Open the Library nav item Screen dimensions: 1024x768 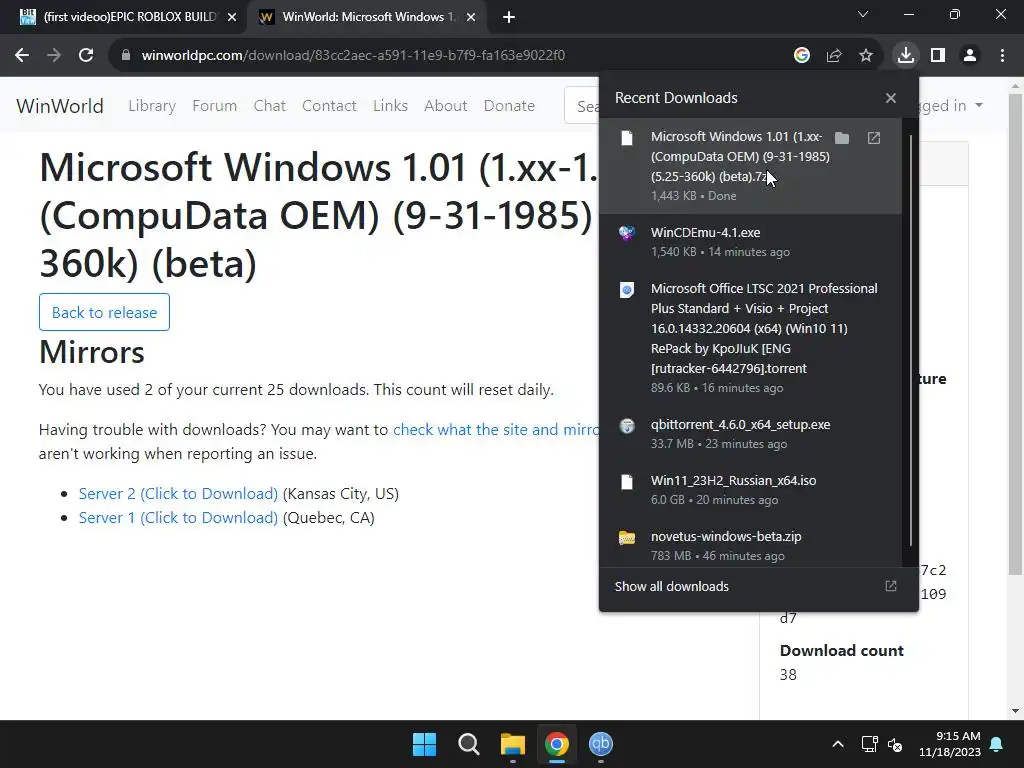[152, 106]
